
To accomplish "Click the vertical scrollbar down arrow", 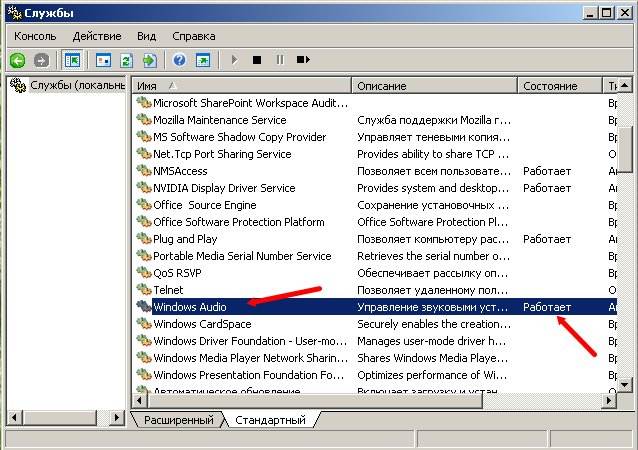I will pos(626,385).
